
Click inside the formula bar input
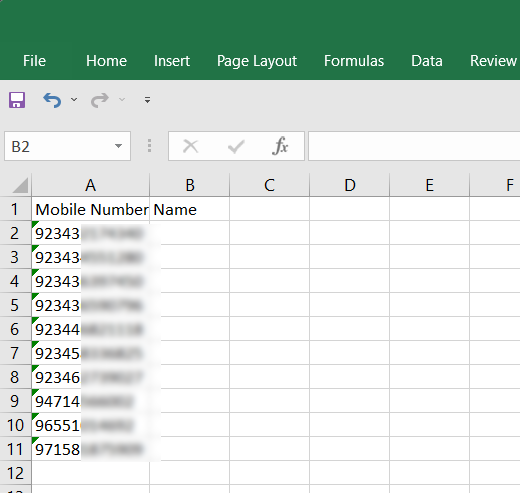coord(414,146)
